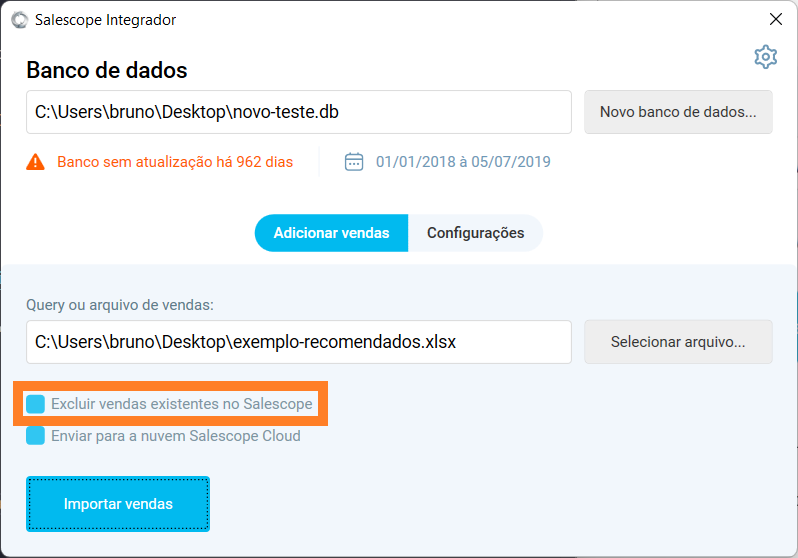
Task: Open the Configurações tab
Action: tap(475, 233)
